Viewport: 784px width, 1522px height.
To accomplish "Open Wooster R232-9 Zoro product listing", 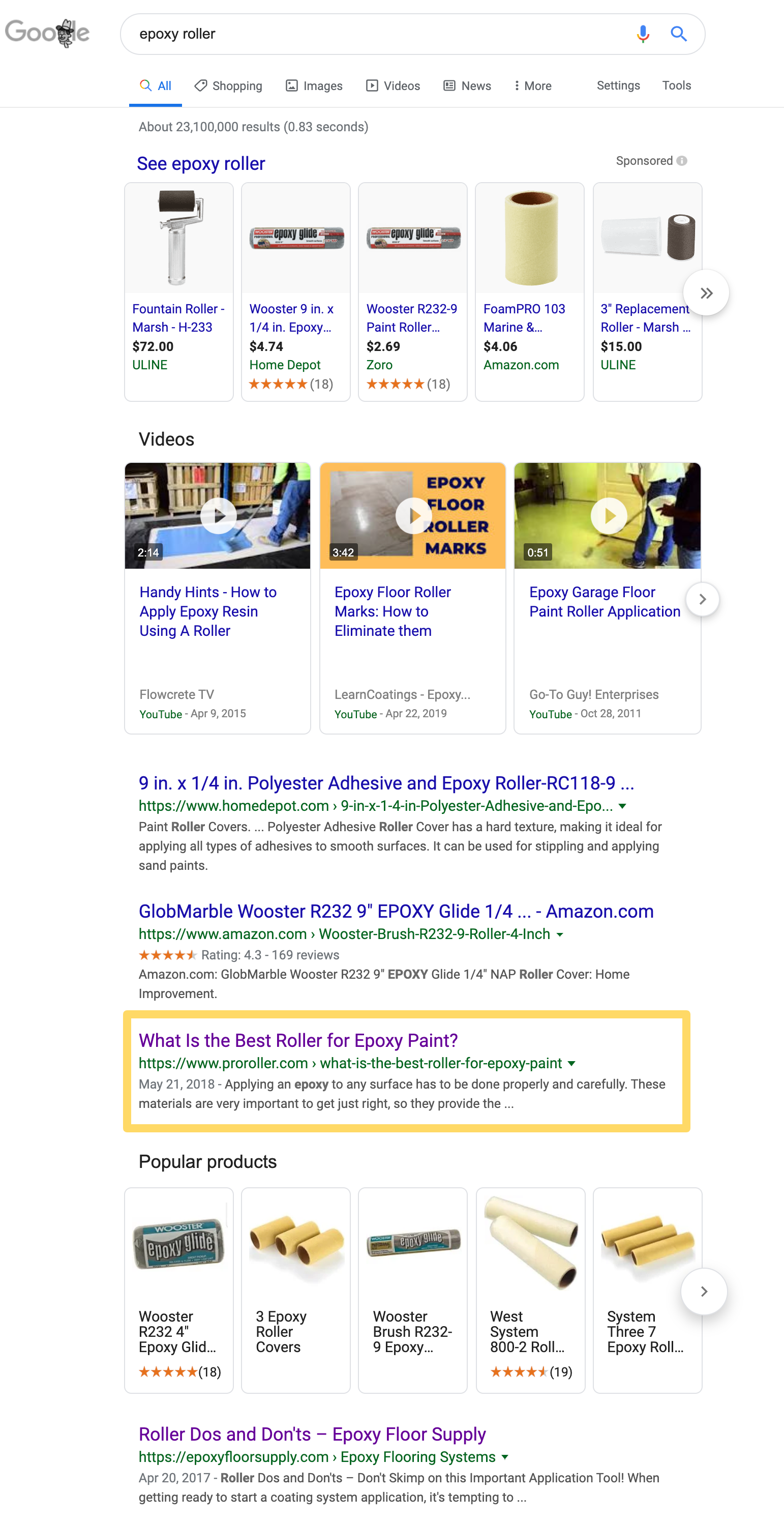I will (x=411, y=318).
